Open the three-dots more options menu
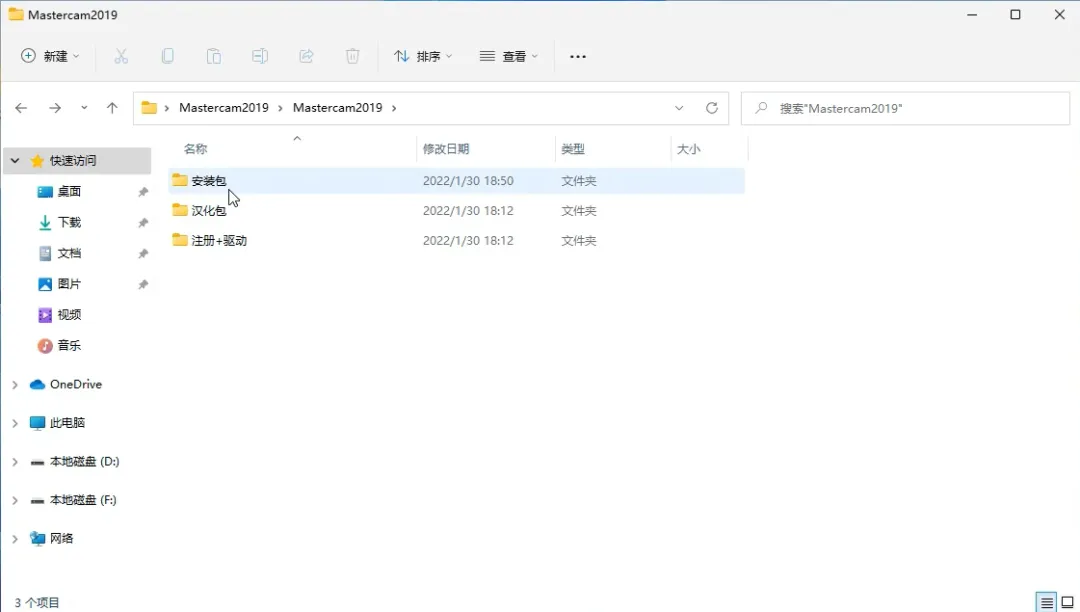 pos(578,56)
